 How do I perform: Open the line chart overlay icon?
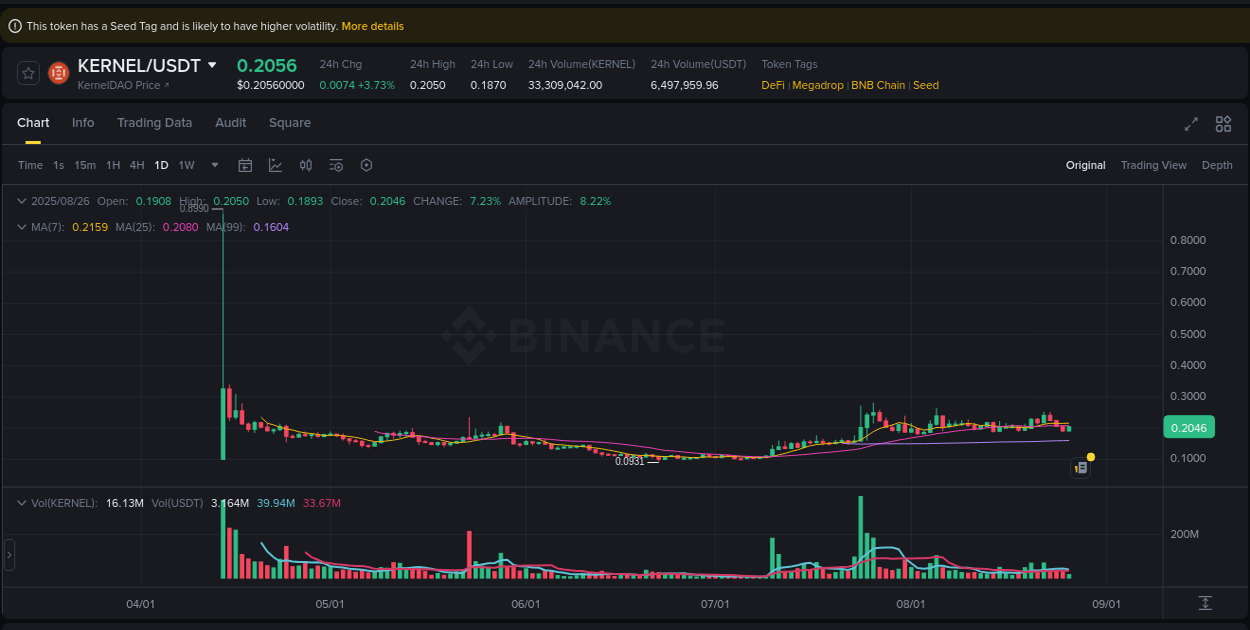click(275, 165)
